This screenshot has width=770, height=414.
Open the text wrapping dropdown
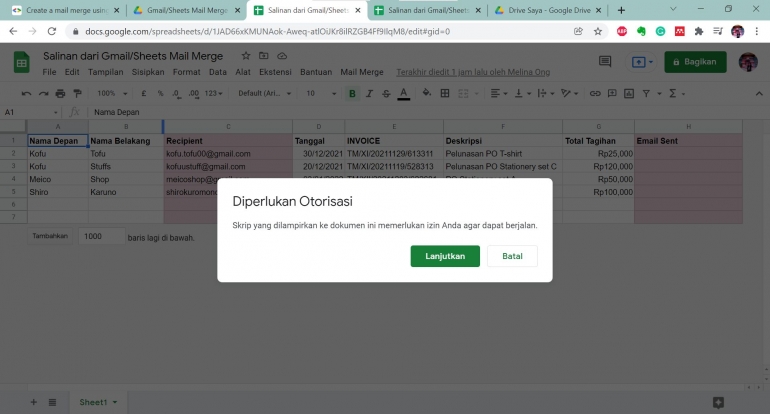point(546,93)
